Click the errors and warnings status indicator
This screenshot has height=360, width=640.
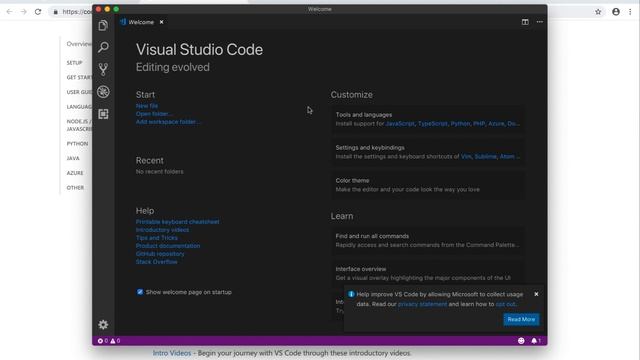click(x=109, y=340)
